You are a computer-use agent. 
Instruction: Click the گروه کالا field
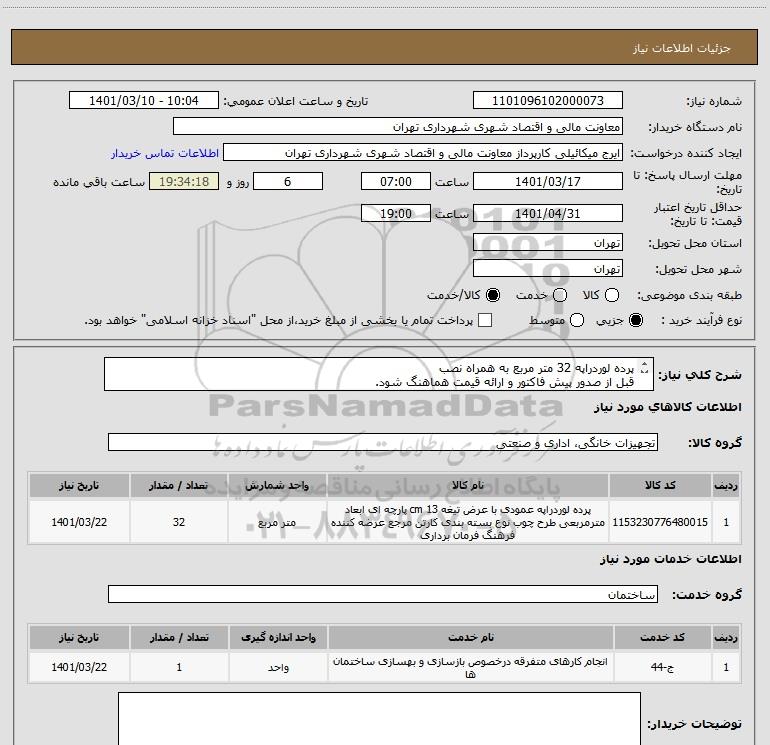coord(383,442)
